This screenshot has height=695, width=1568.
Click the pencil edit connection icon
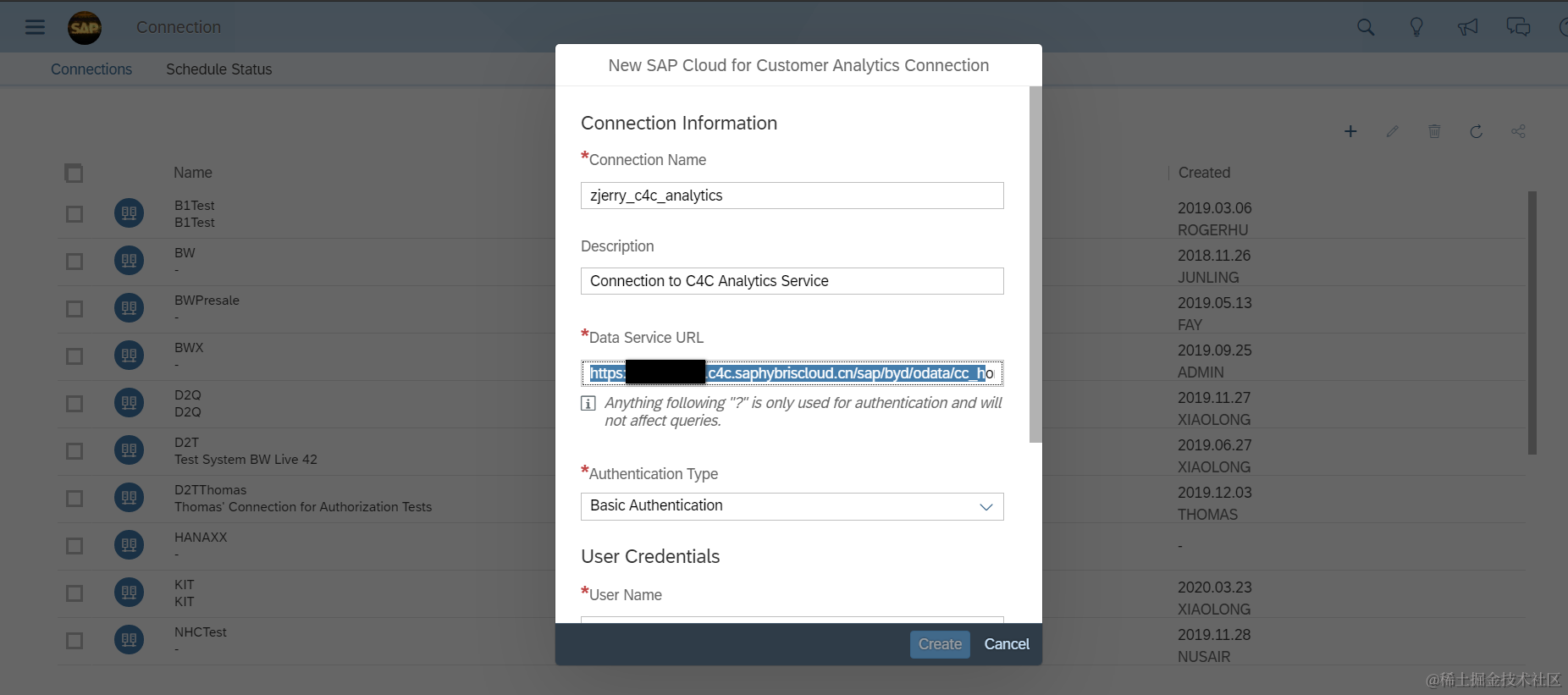point(1392,131)
